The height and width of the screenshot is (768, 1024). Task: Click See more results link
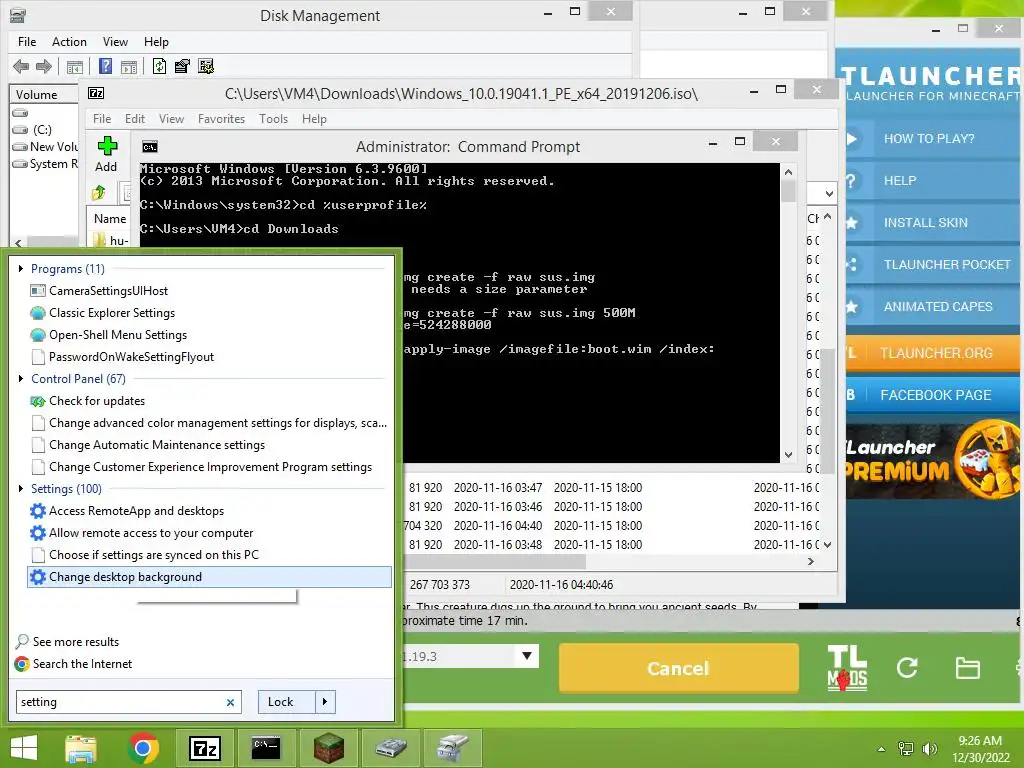click(x=76, y=642)
